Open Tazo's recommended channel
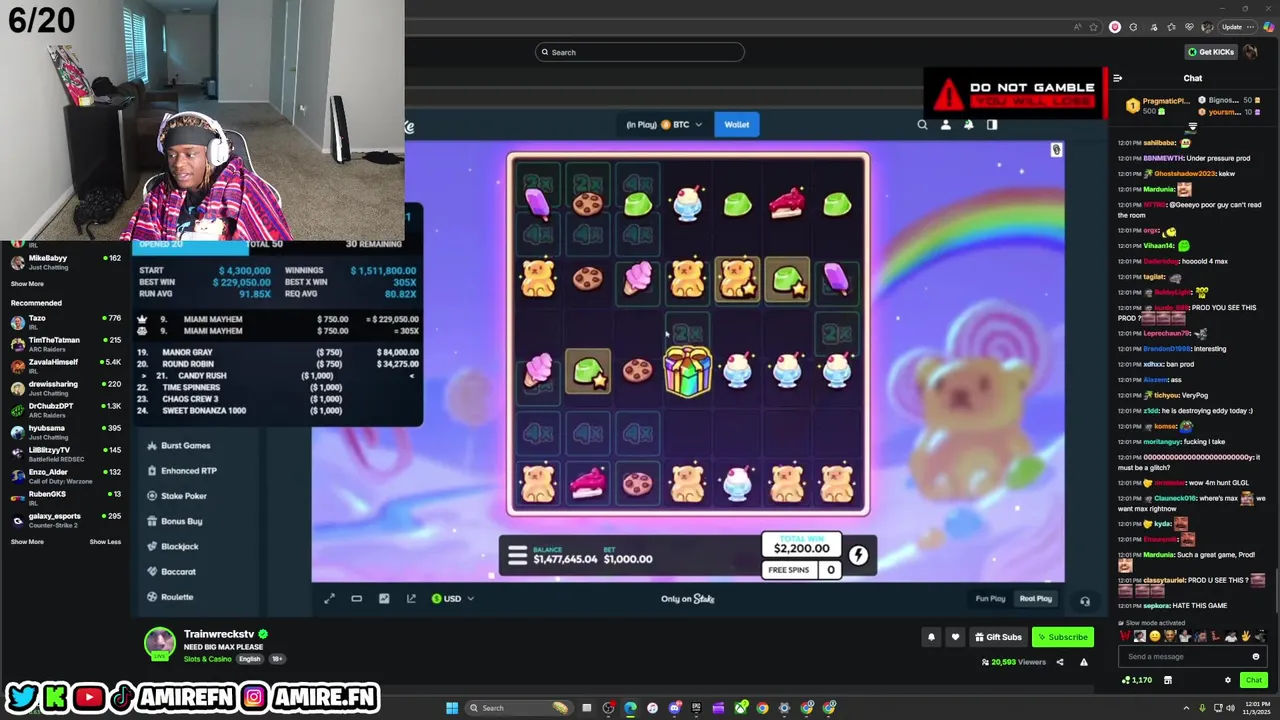Screen dimensions: 1280x720 pos(65,321)
